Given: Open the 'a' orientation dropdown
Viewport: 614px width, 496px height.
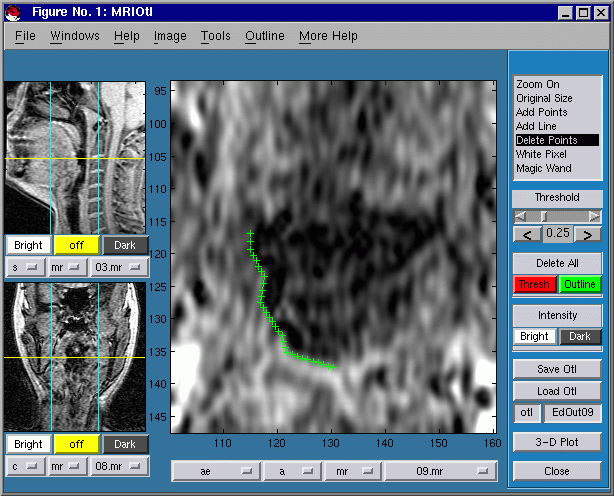Looking at the screenshot, I should (x=293, y=471).
